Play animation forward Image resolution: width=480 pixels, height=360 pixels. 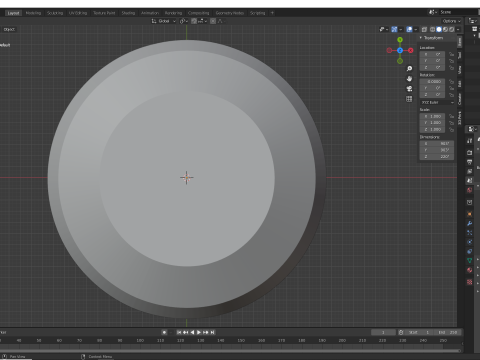(199, 332)
